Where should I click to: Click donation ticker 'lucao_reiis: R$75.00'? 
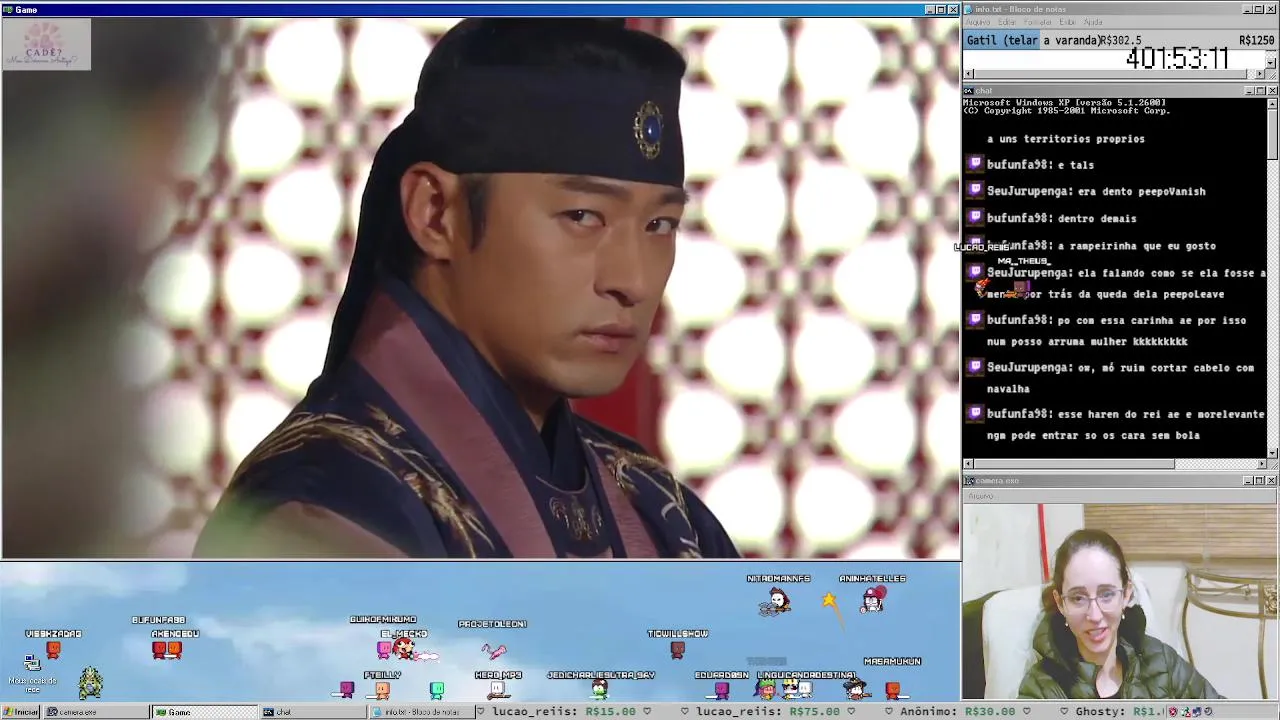point(768,712)
